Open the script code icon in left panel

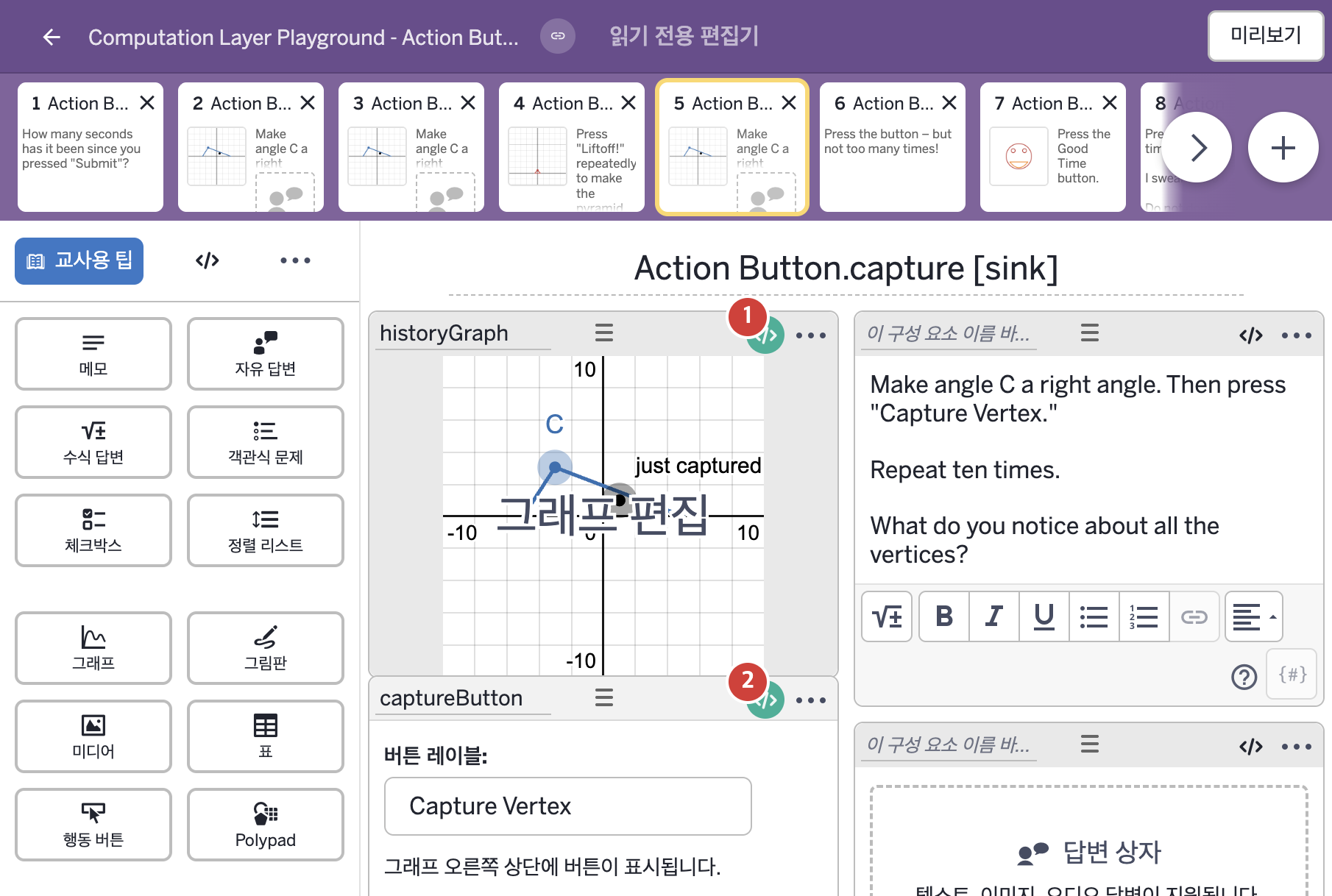[x=208, y=260]
